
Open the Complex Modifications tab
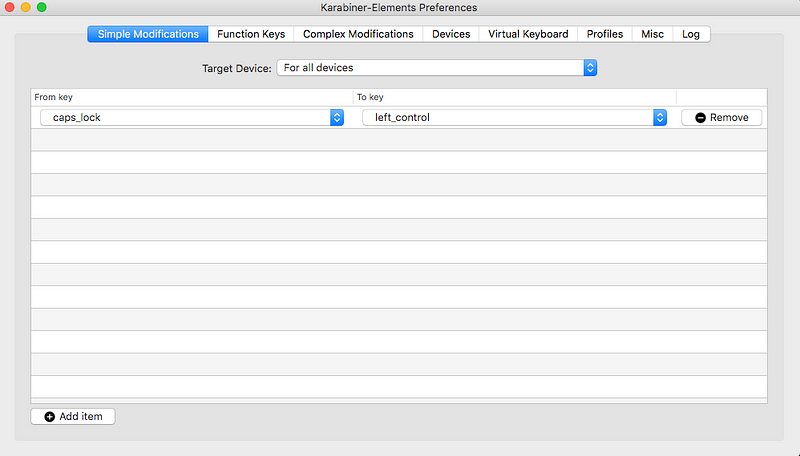tap(358, 34)
